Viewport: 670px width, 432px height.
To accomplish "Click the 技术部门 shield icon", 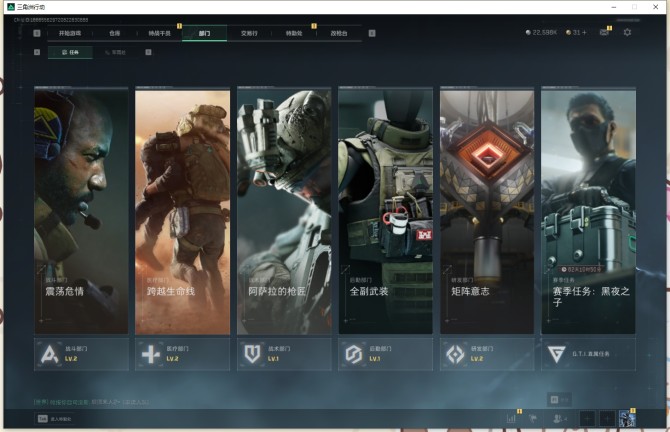I will coord(252,354).
